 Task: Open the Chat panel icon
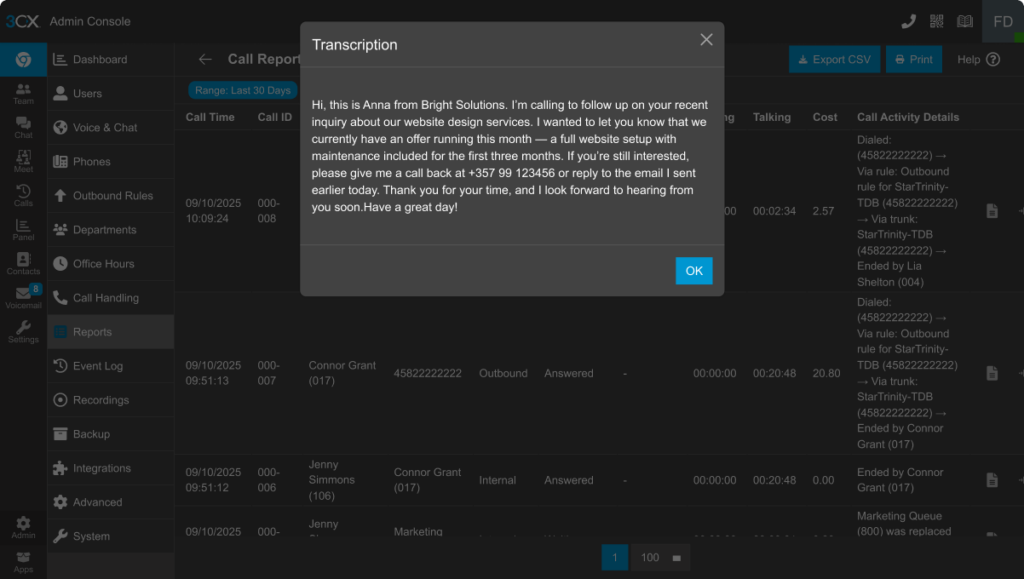click(23, 127)
